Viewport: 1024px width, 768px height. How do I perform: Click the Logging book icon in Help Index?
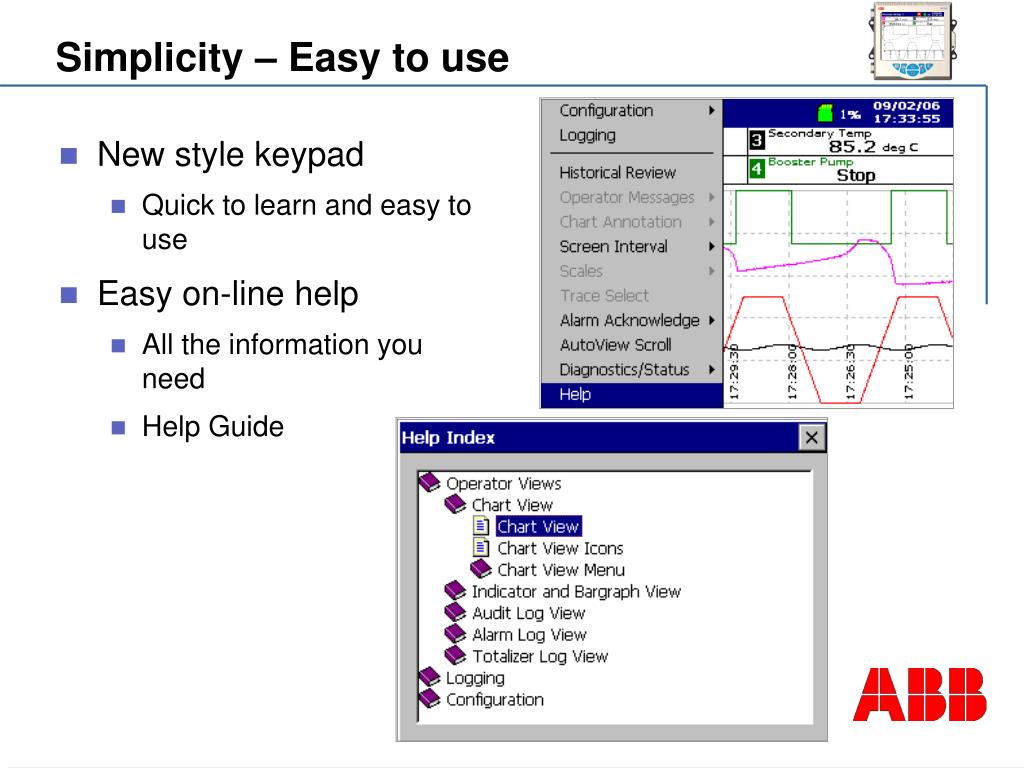tap(430, 677)
